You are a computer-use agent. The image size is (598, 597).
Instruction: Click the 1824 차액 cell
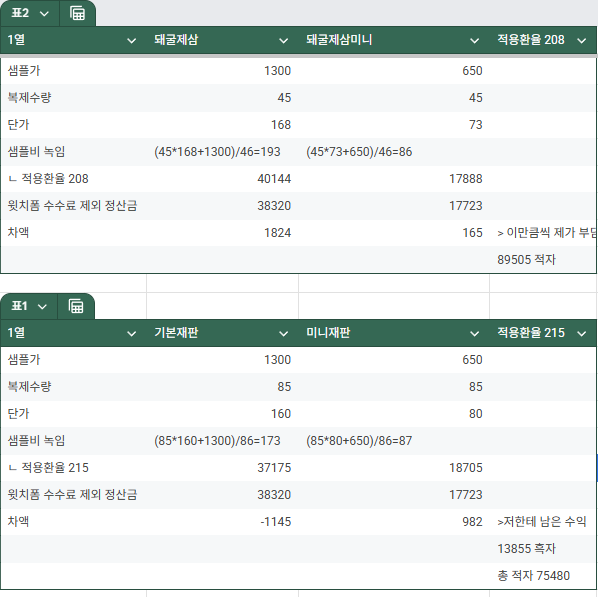(222, 233)
